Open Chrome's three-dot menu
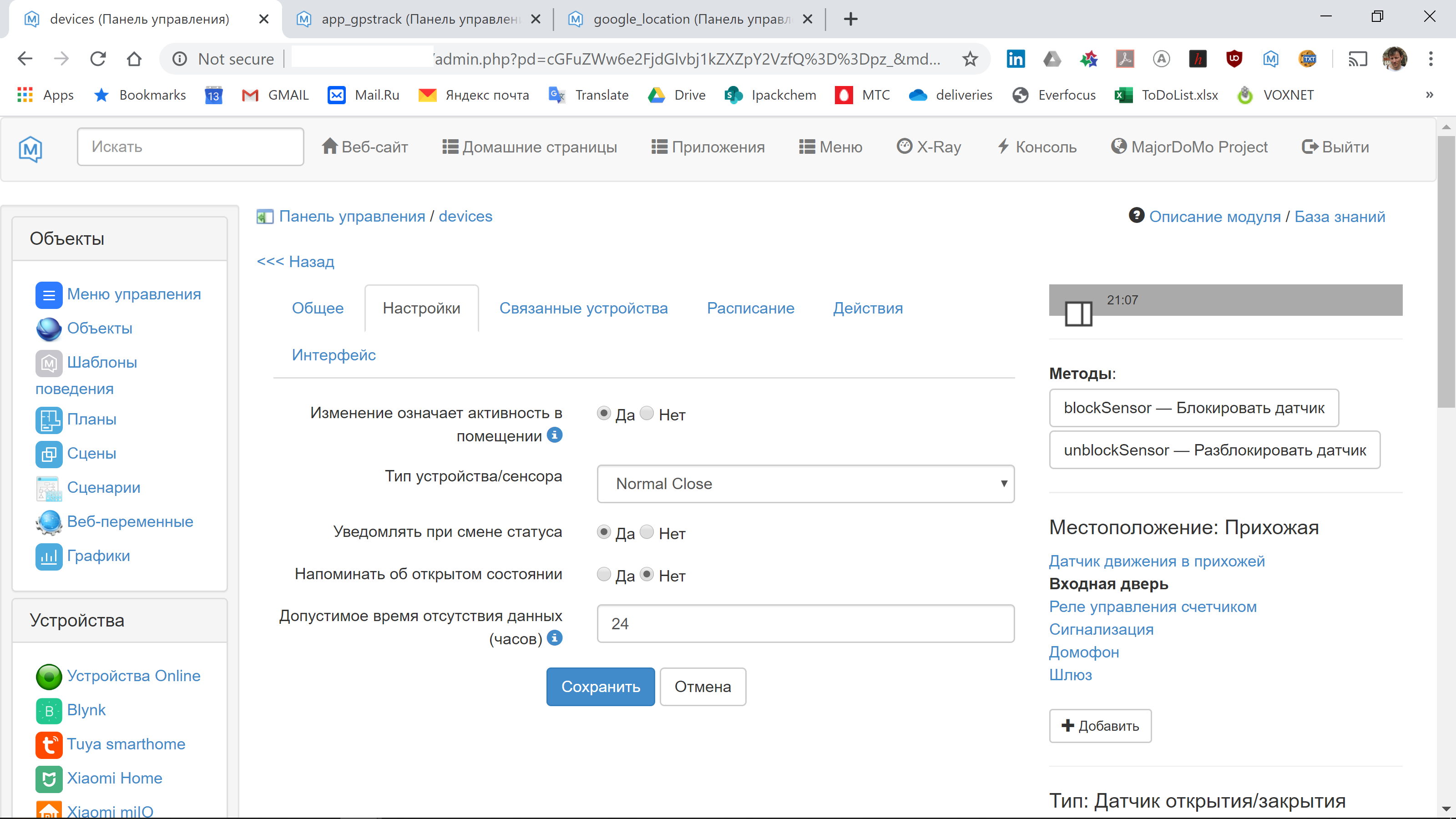 1432,59
